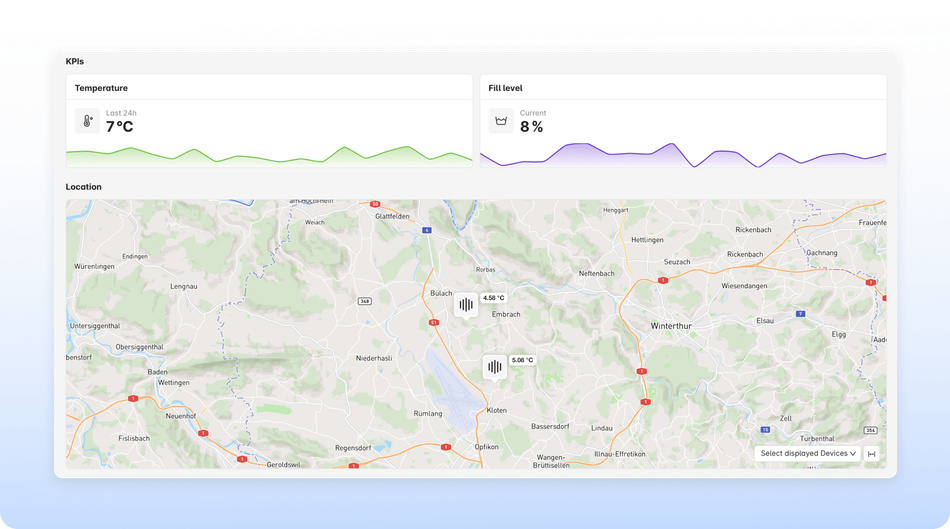
Task: Click the green temperature sparkline chart
Action: pos(269,156)
